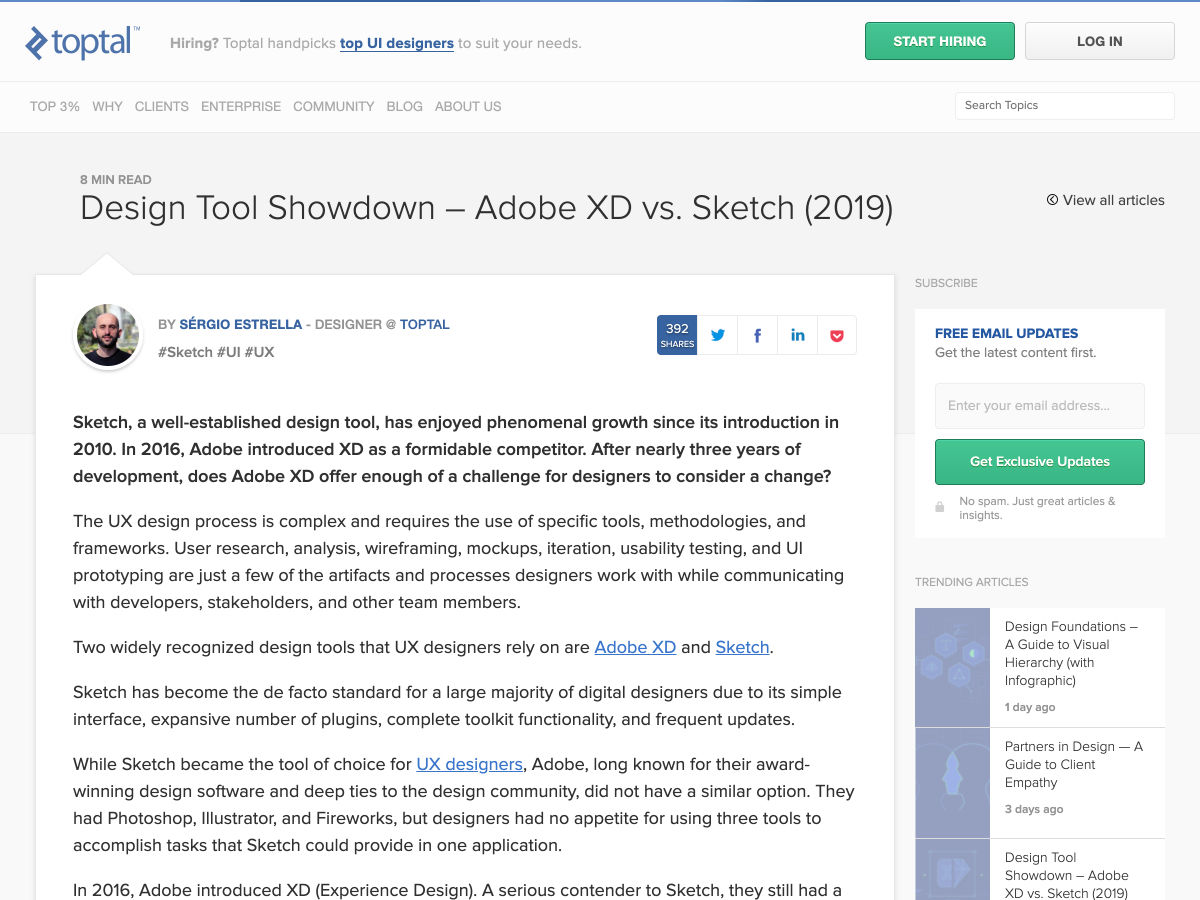Open the ENTERPRISE menu item
The height and width of the screenshot is (900, 1200).
tap(241, 106)
